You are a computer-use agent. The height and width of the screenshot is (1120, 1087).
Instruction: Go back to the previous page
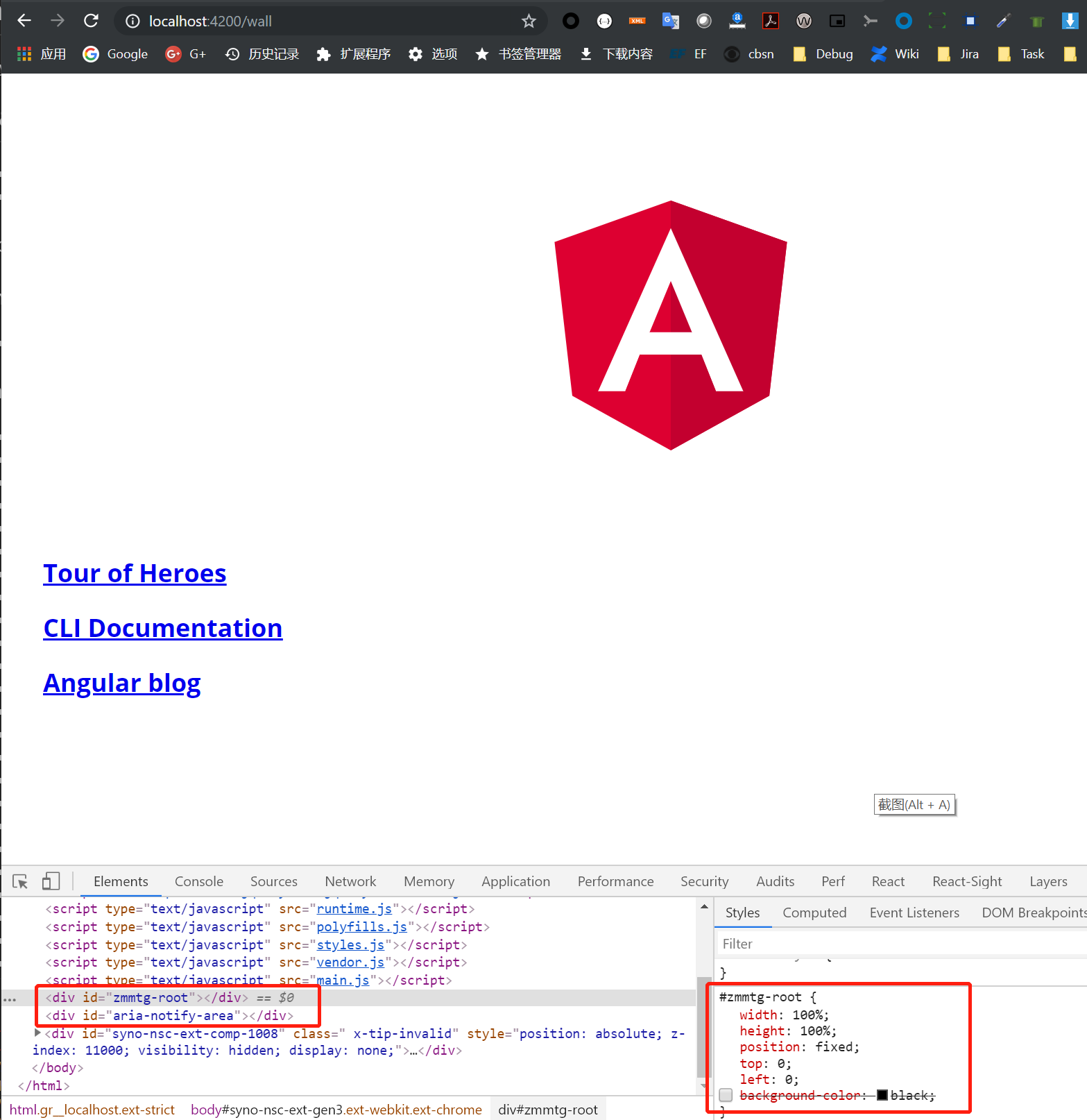(24, 21)
